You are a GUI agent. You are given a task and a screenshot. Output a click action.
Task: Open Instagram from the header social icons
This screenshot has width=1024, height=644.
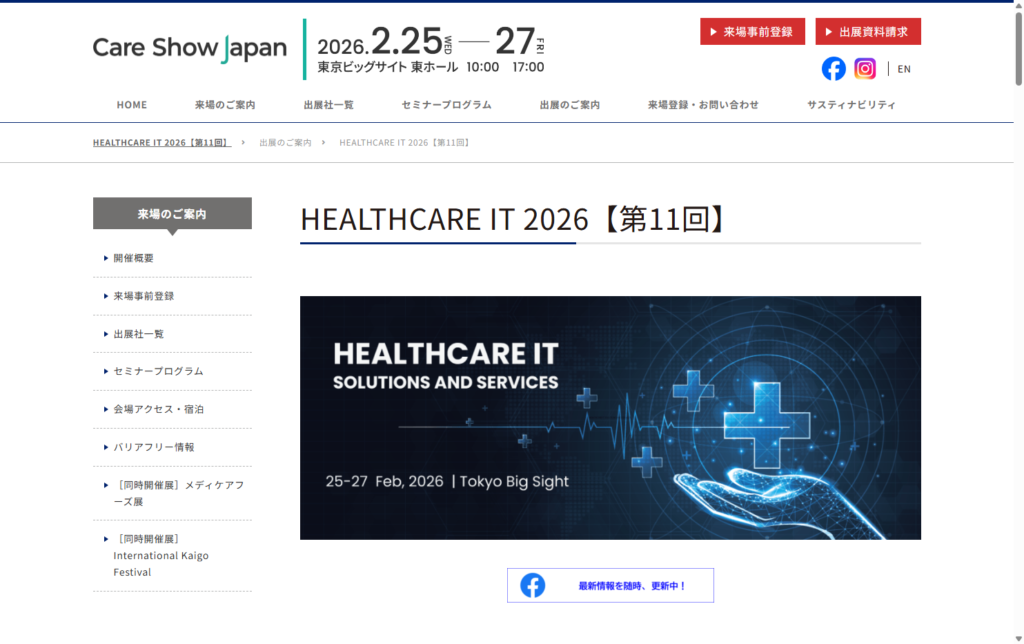click(865, 68)
